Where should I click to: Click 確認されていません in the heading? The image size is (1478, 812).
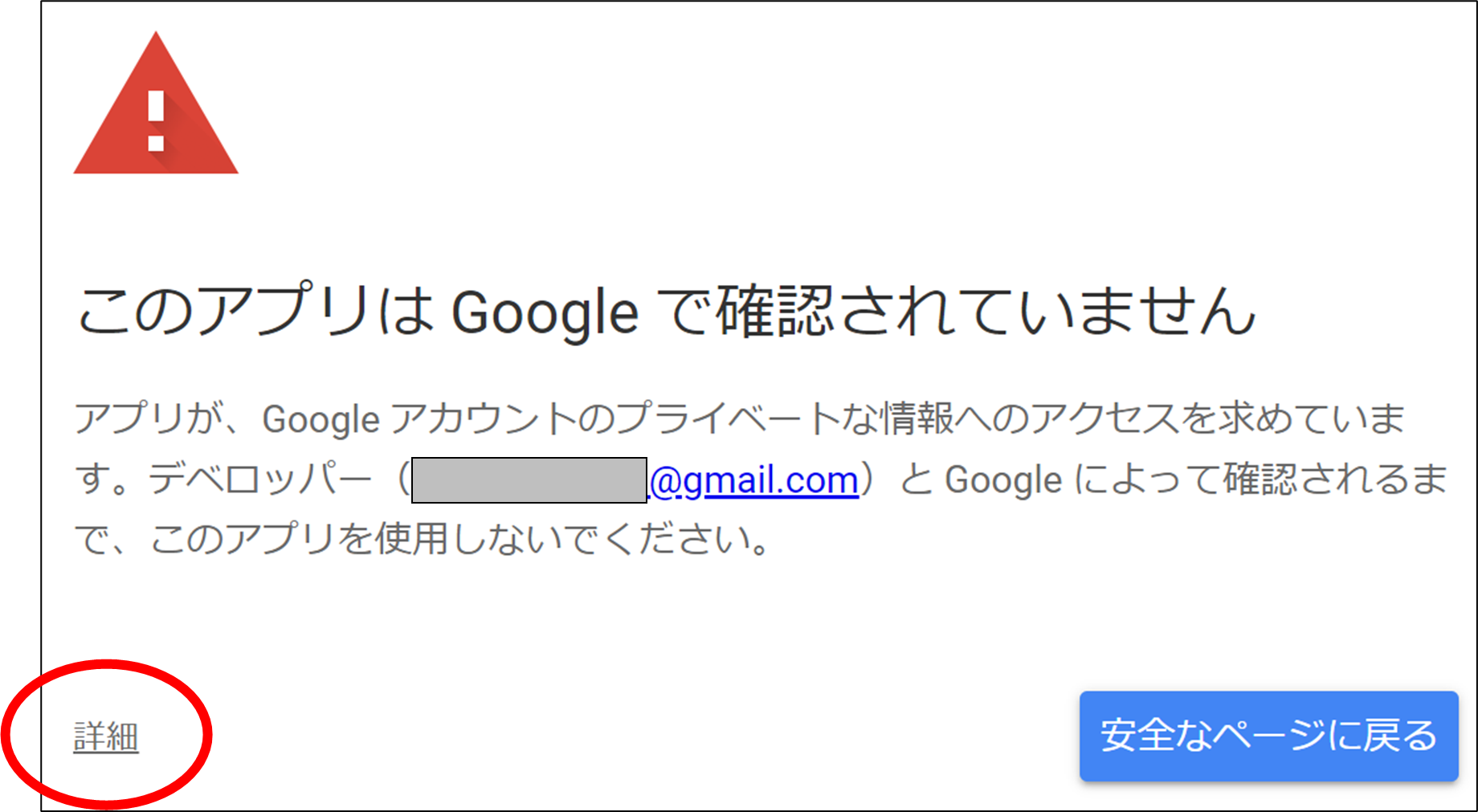coord(985,311)
